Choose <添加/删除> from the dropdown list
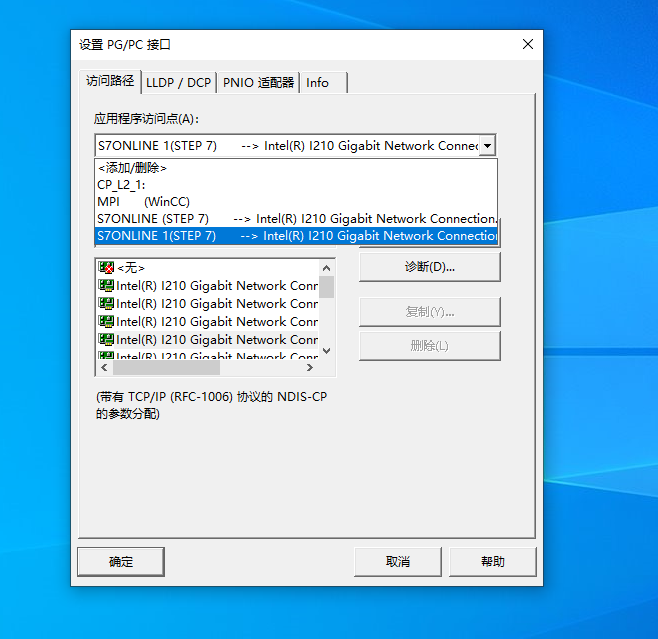658x639 pixels. click(132, 168)
